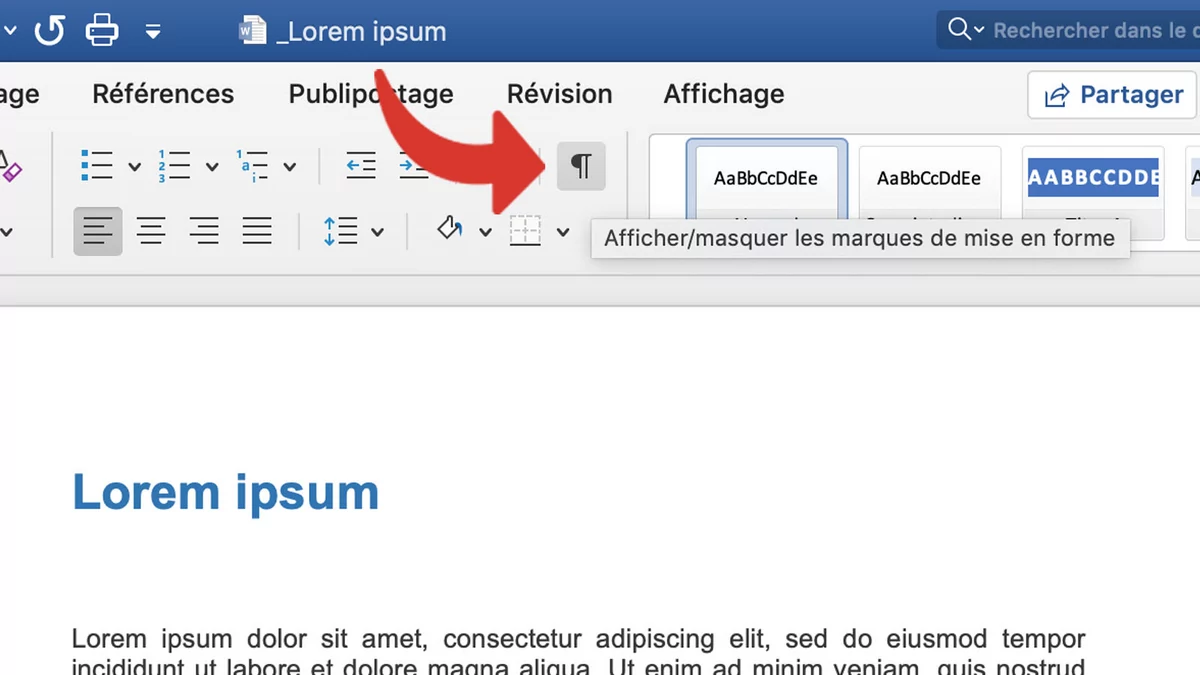Click the bulleted list icon
The width and height of the screenshot is (1200, 675).
click(98, 166)
